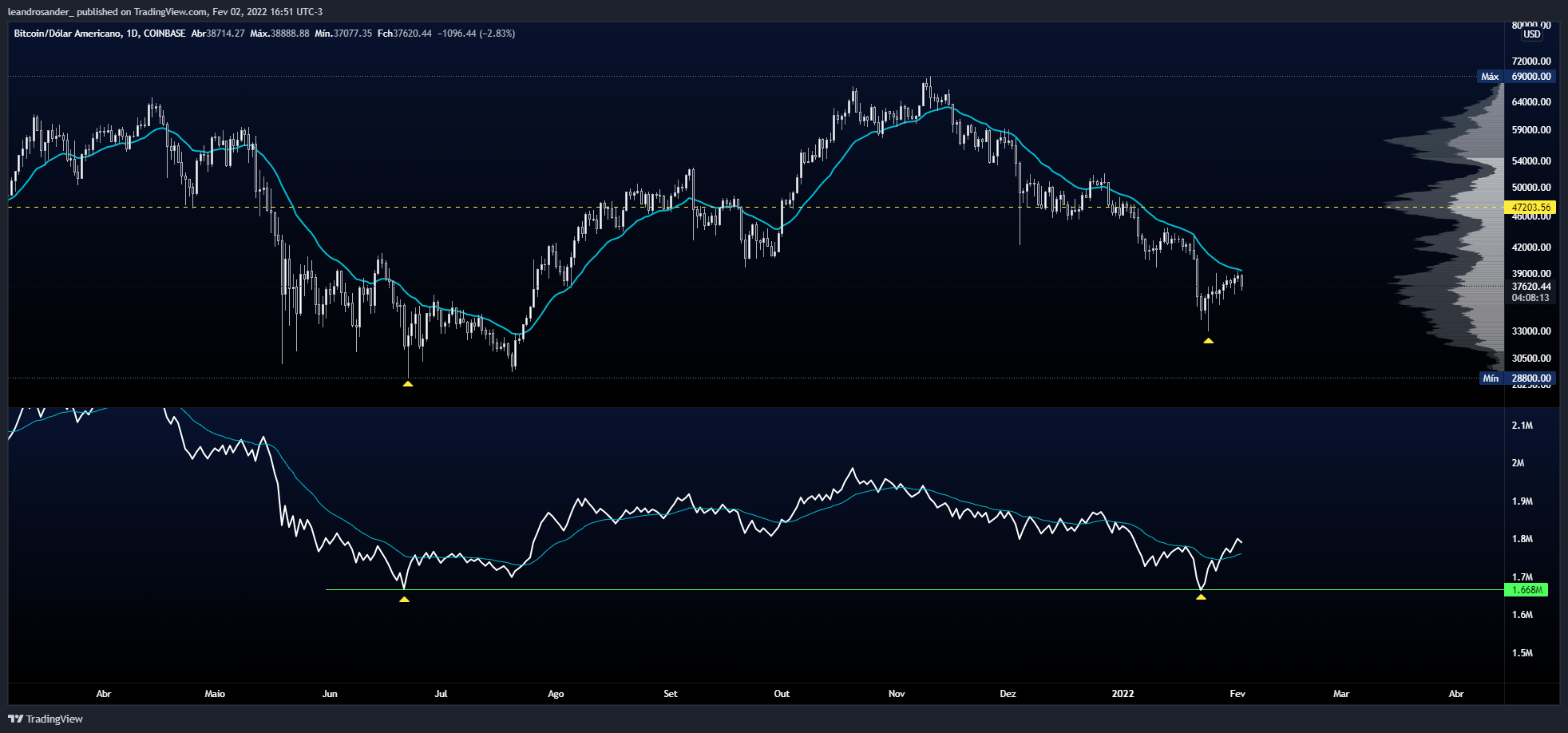Click the Mín.37077.35 low value
The image size is (1568, 733).
(x=343, y=34)
